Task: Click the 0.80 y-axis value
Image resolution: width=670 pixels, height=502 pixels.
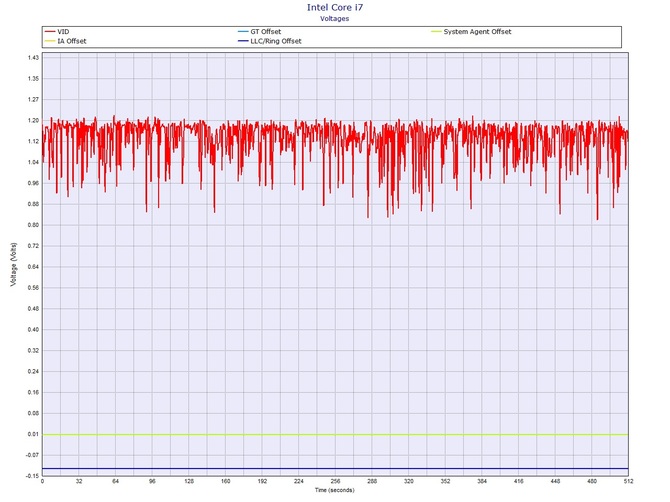Action: 34,225
